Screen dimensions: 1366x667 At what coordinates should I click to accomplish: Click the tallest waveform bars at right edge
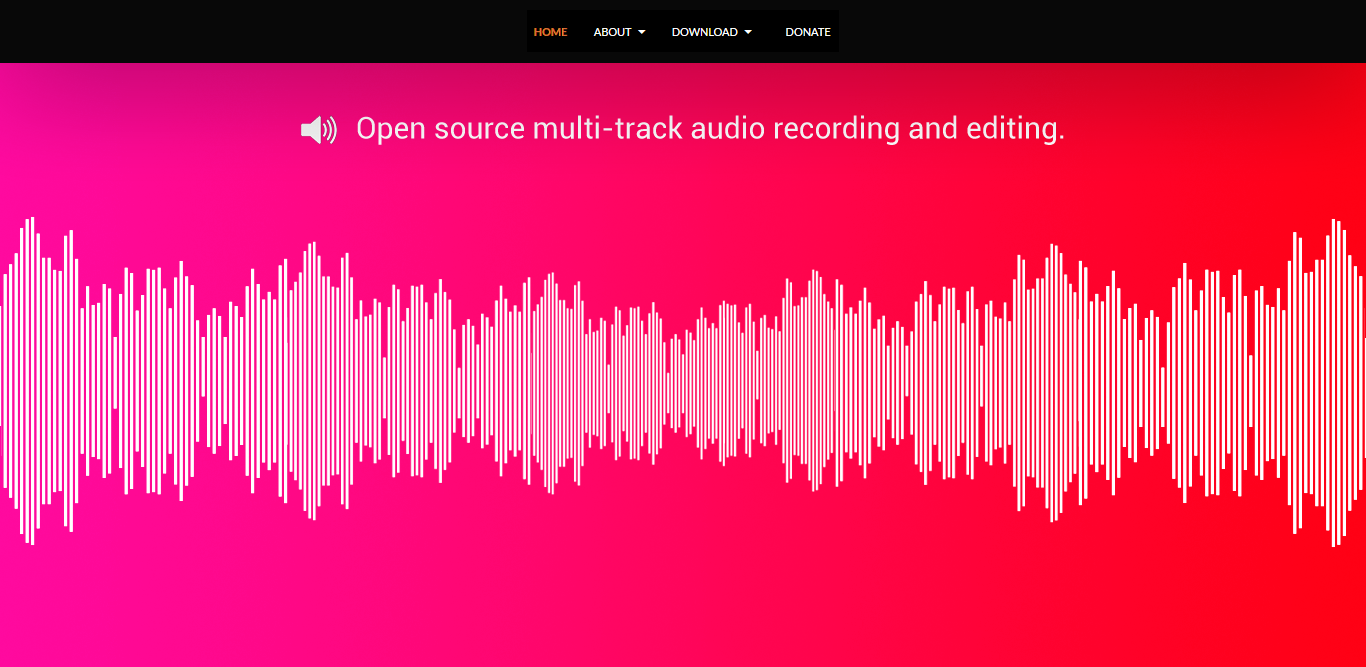1335,382
